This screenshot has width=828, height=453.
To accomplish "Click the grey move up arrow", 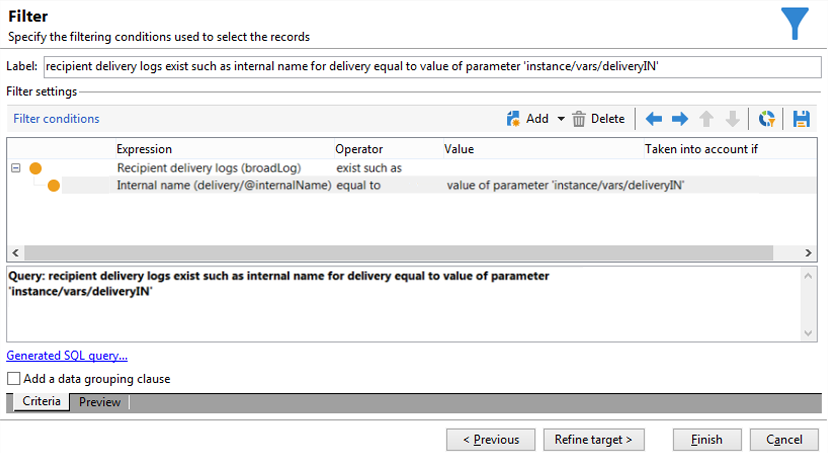I will coord(707,119).
